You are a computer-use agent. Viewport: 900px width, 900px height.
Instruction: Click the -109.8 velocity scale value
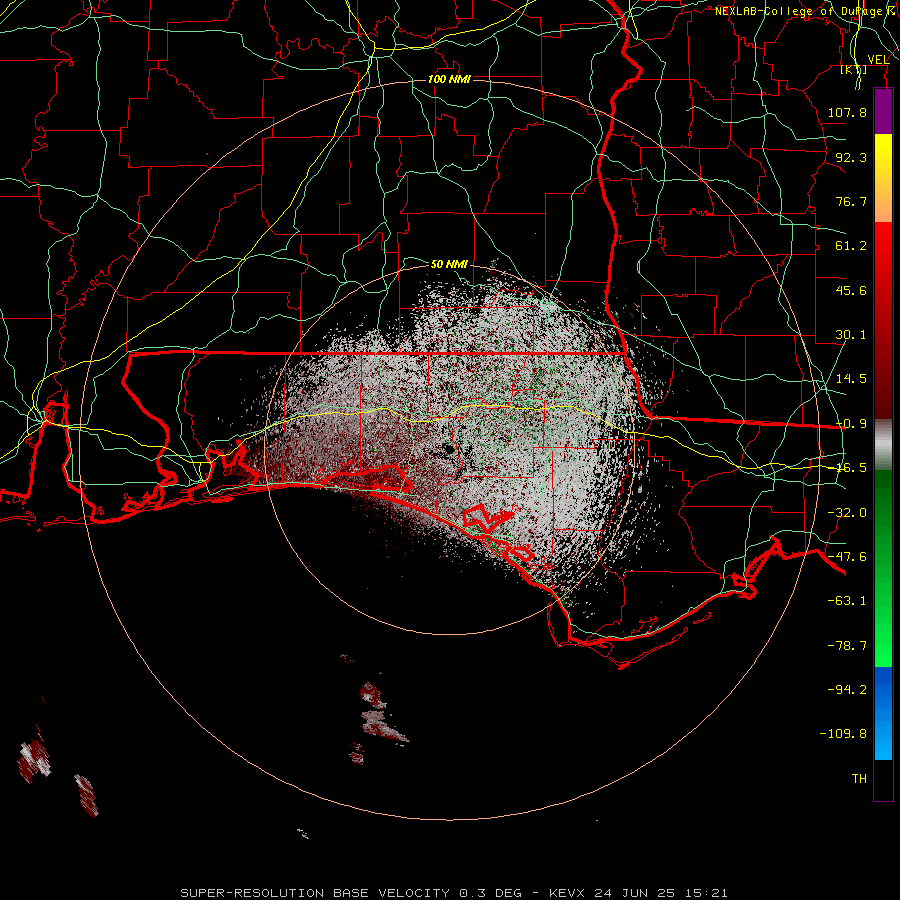click(x=843, y=734)
